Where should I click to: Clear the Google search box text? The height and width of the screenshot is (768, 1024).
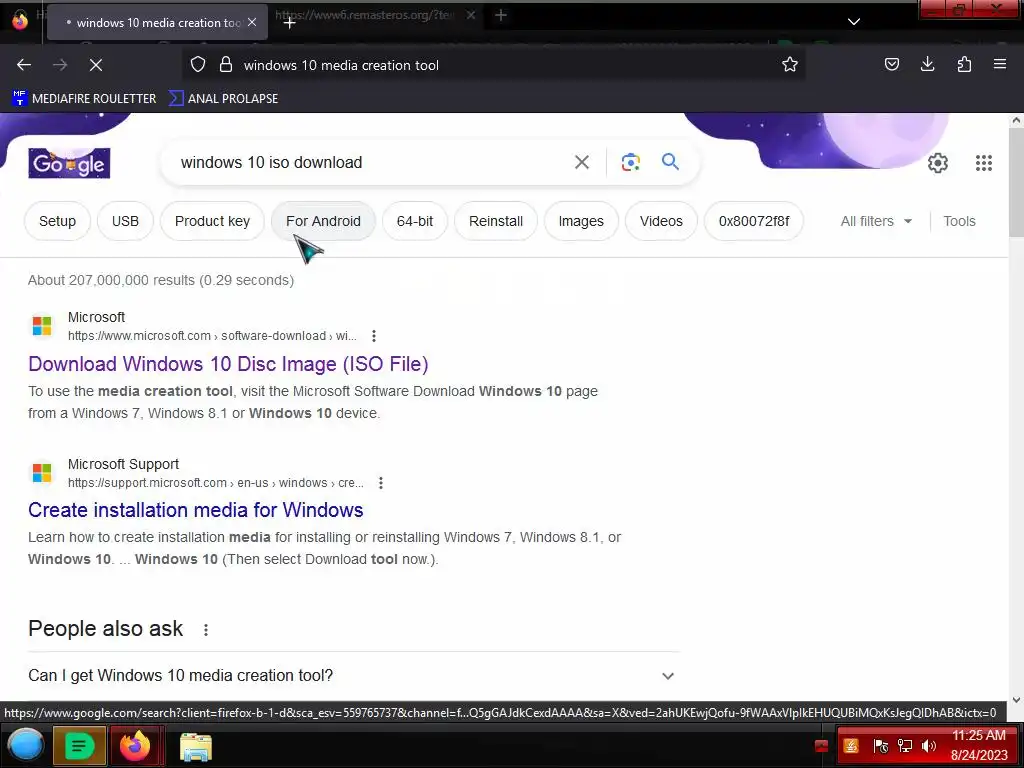tap(581, 162)
